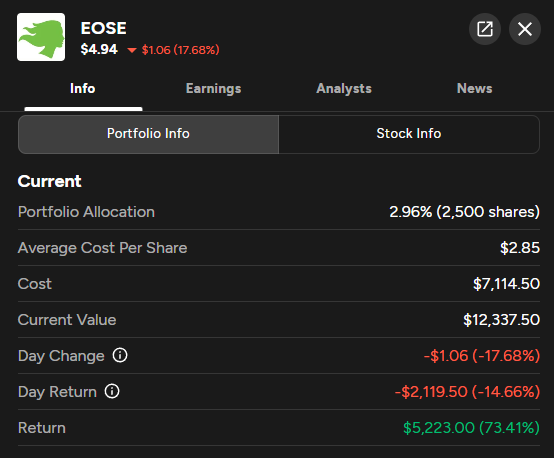The image size is (554, 458).
Task: Click the $4.94 current price
Action: click(99, 49)
